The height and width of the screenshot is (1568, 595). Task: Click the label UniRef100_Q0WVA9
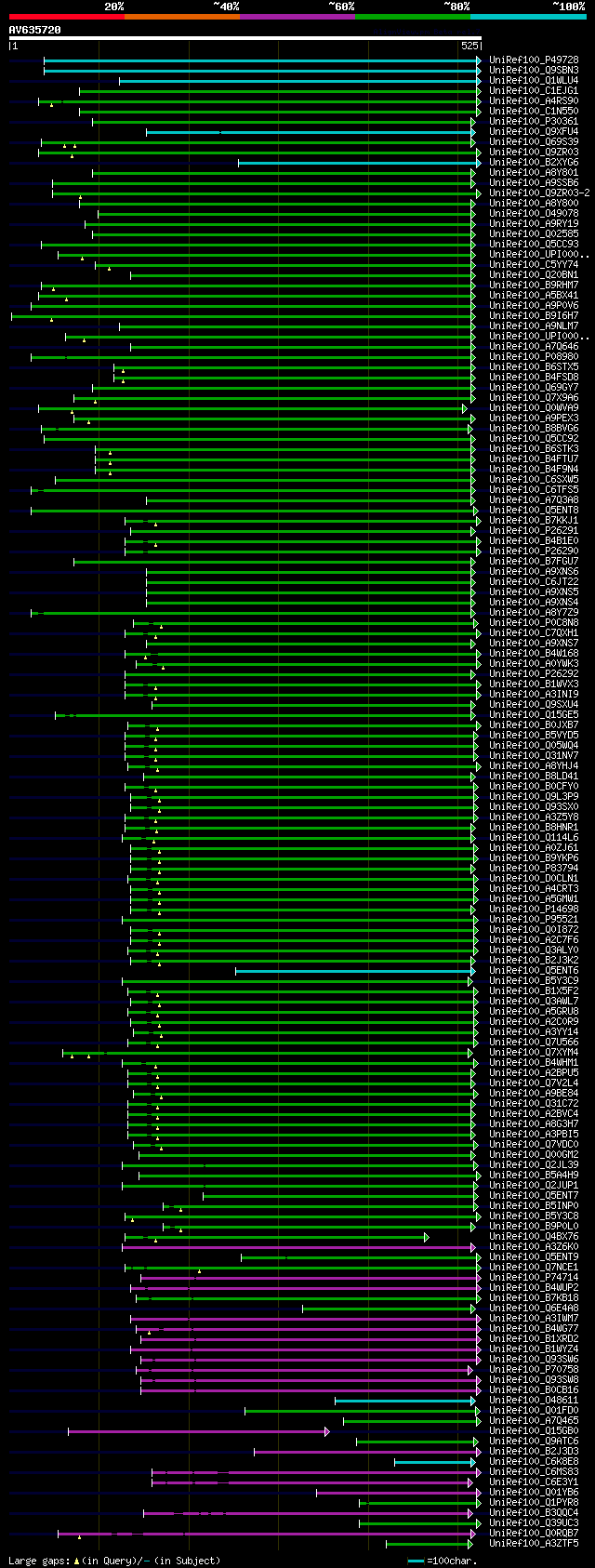(x=534, y=407)
